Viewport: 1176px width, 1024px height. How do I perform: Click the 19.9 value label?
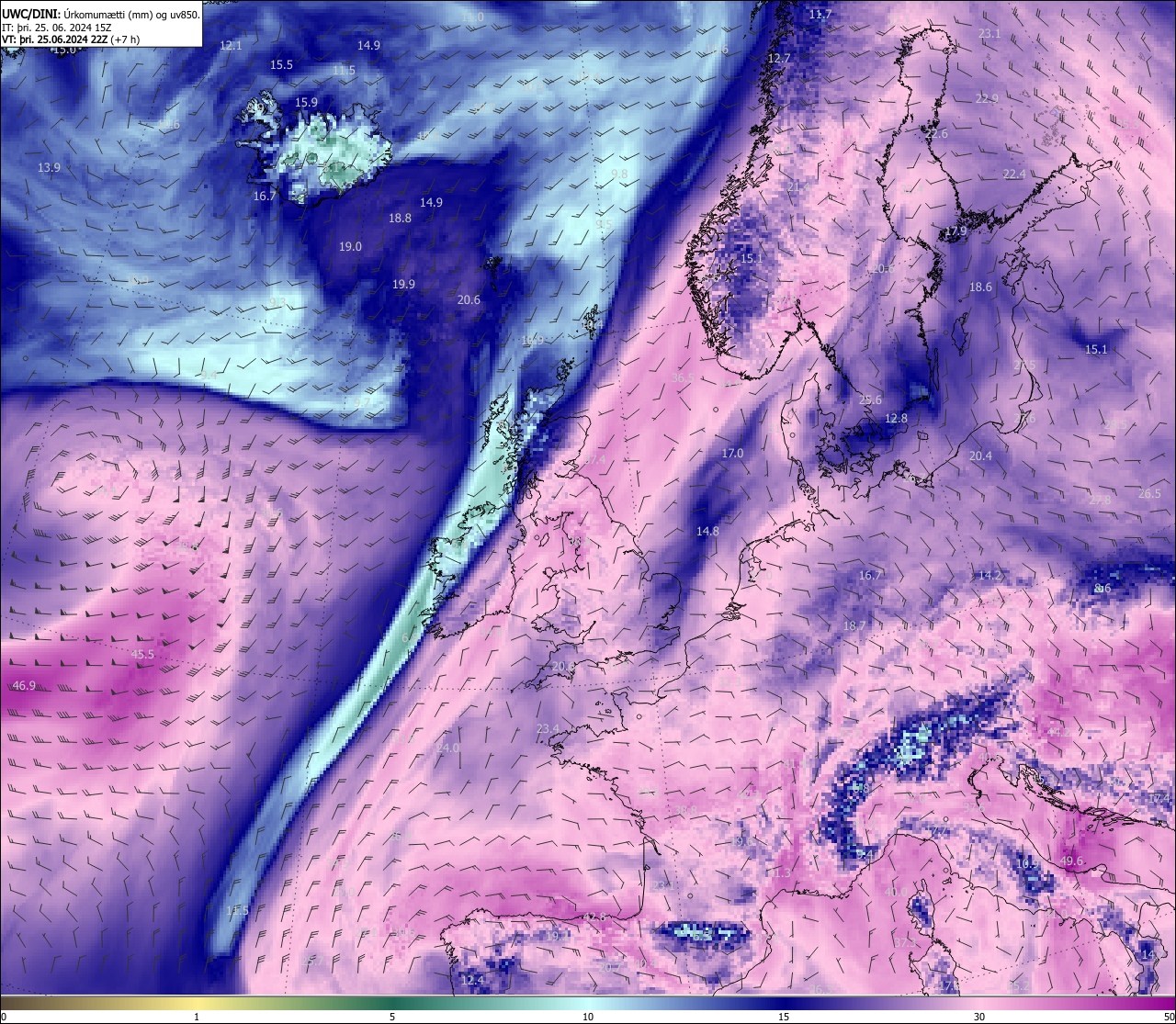coord(403,284)
